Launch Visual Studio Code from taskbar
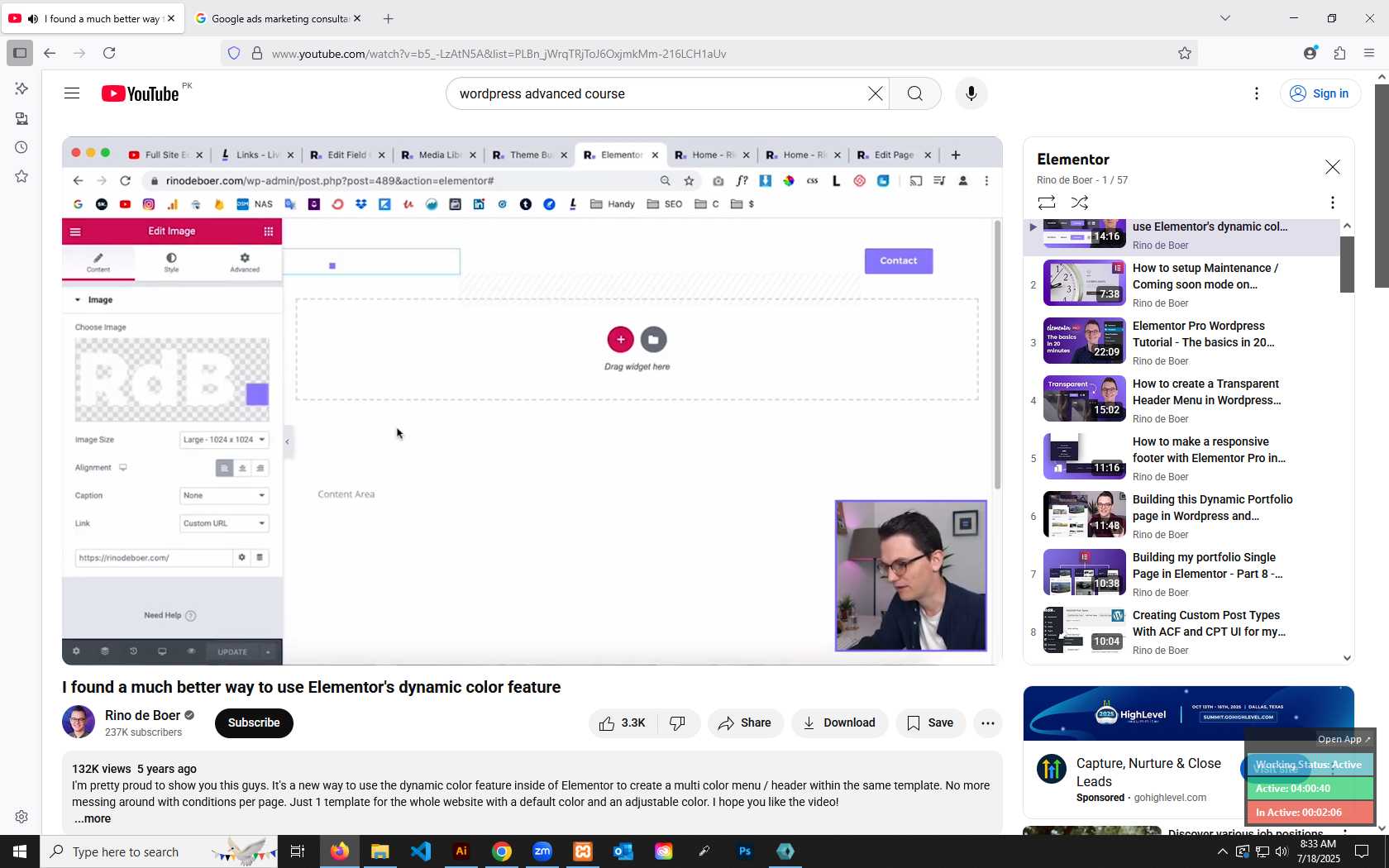This screenshot has height=868, width=1389. pos(421,851)
